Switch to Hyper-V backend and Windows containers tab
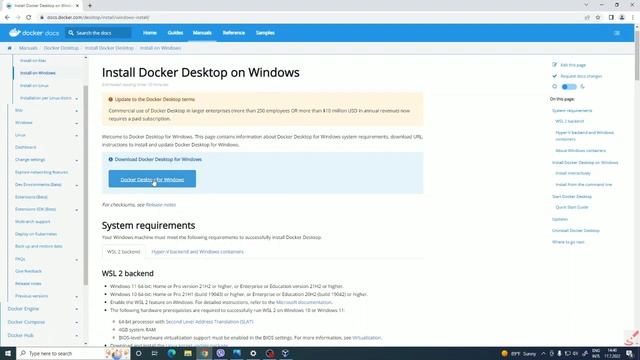Image resolution: width=640 pixels, height=360 pixels. [x=198, y=252]
